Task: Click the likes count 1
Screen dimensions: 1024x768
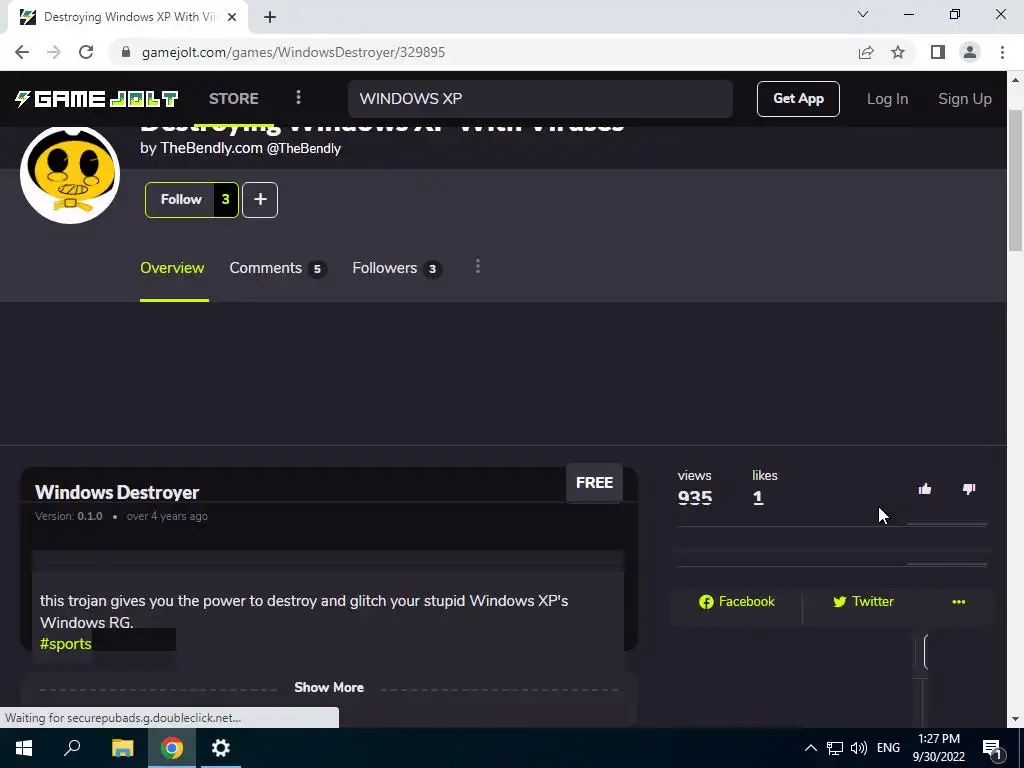Action: (x=758, y=498)
